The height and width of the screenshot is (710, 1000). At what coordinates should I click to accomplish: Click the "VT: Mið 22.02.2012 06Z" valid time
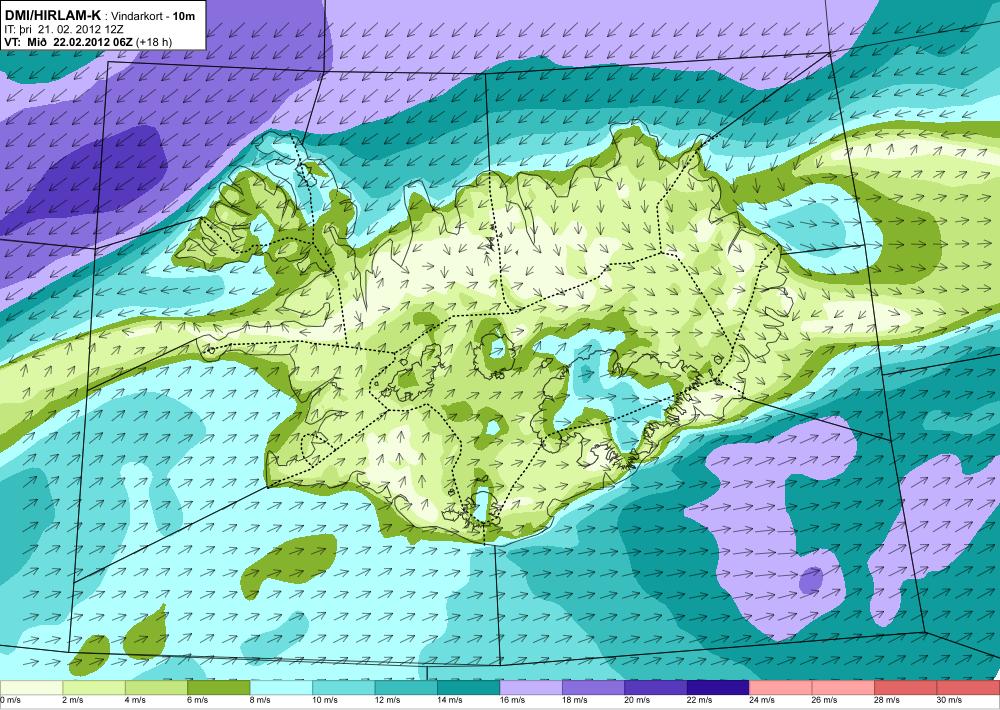68,42
